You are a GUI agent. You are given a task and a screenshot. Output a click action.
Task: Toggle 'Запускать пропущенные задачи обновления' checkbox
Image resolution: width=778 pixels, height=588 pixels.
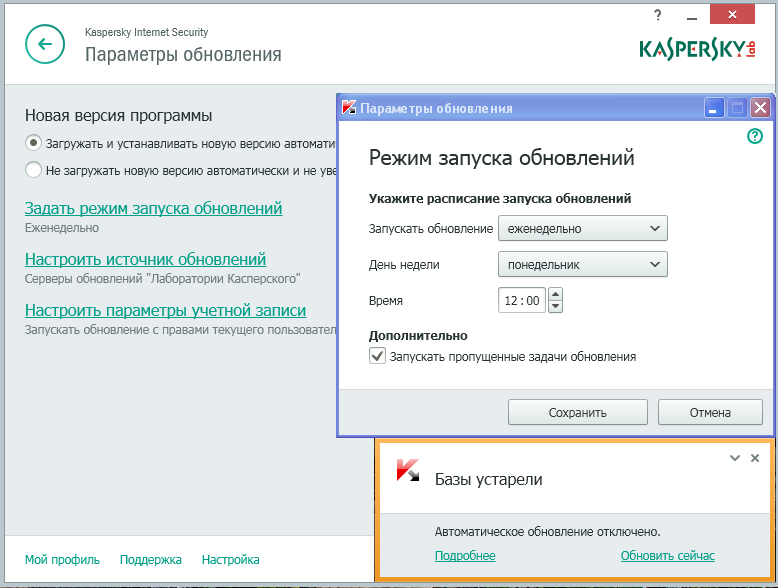coord(377,356)
